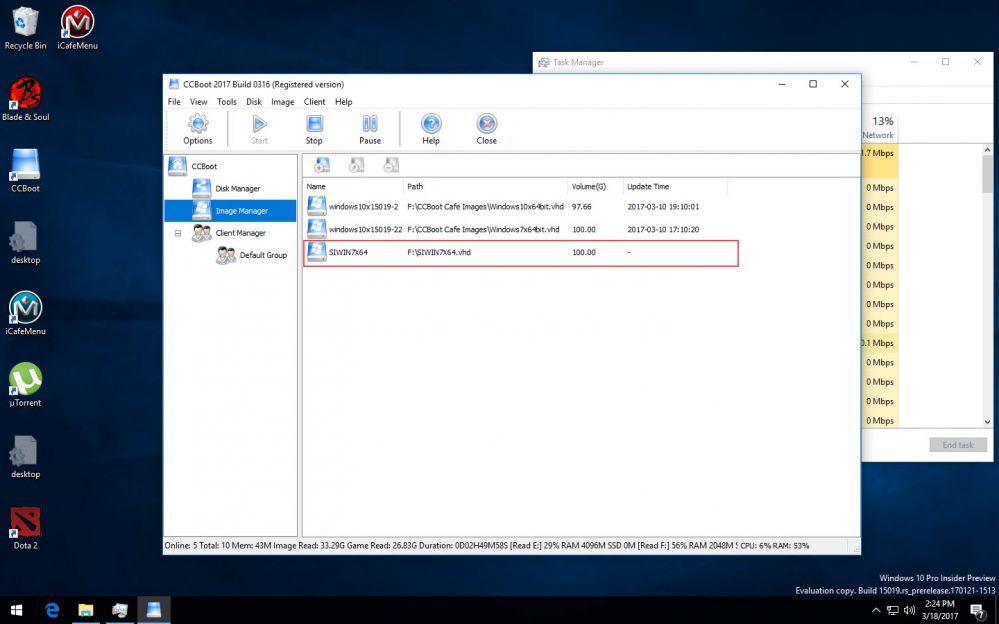This screenshot has width=999, height=624.
Task: Open the CCBoot desktop shortcut
Action: click(25, 171)
